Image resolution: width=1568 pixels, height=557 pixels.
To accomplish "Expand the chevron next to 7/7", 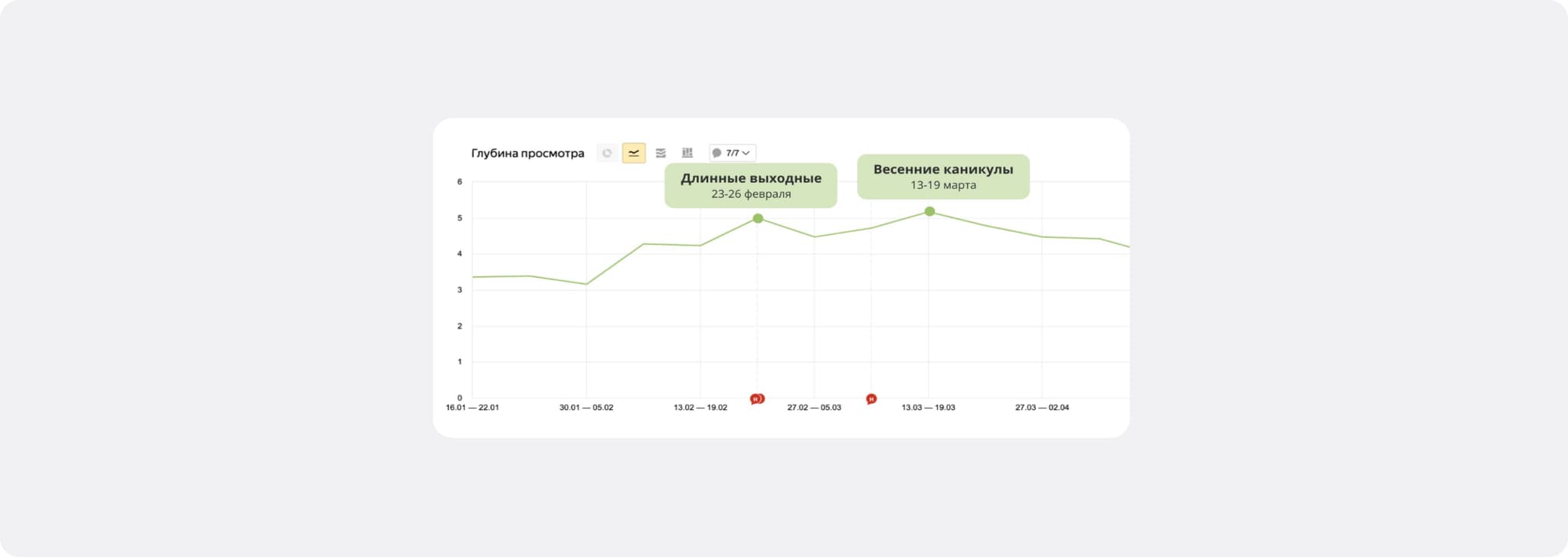I will coord(746,153).
